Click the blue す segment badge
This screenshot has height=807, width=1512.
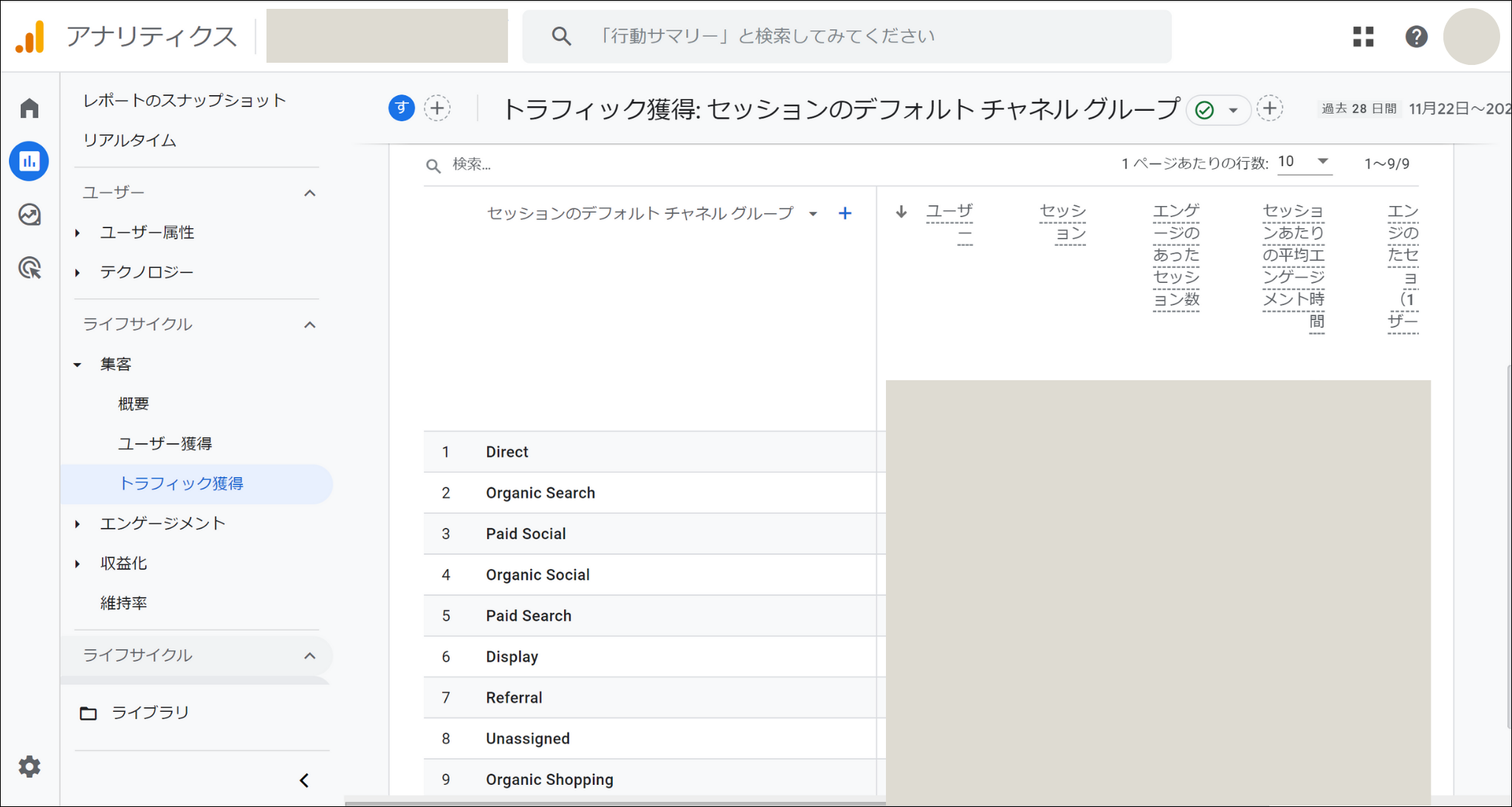[402, 109]
